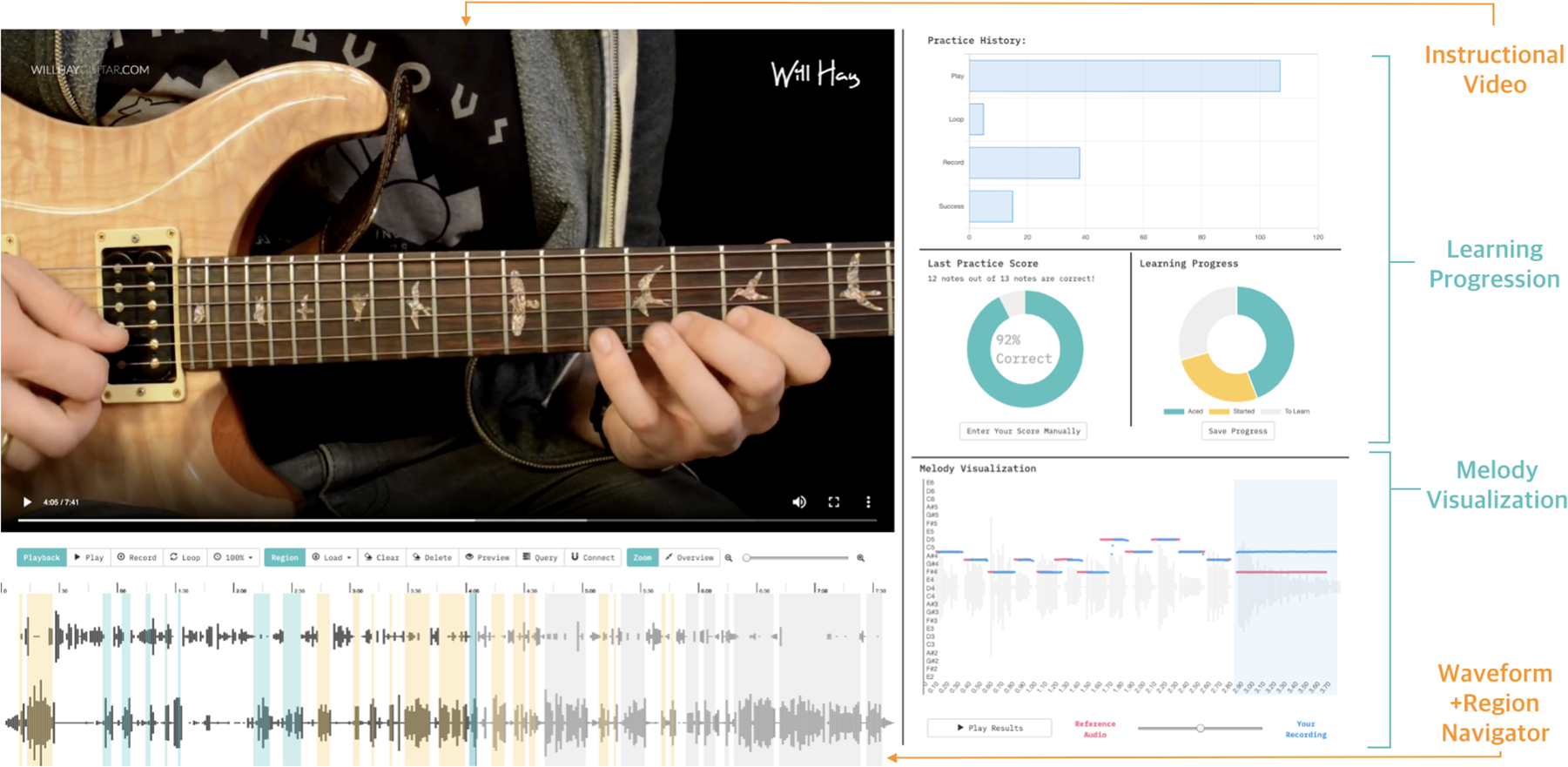Click Enter Your Score Manually

click(1023, 431)
